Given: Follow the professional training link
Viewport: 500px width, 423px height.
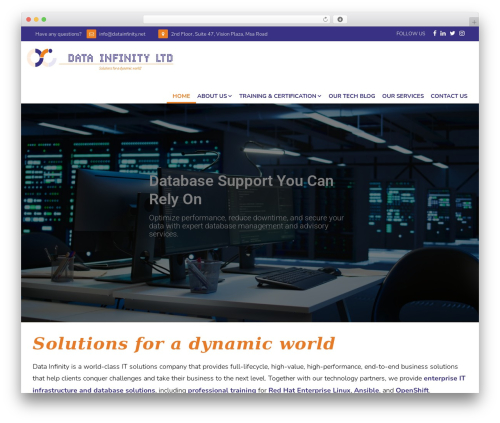Looking at the screenshot, I should point(222,390).
